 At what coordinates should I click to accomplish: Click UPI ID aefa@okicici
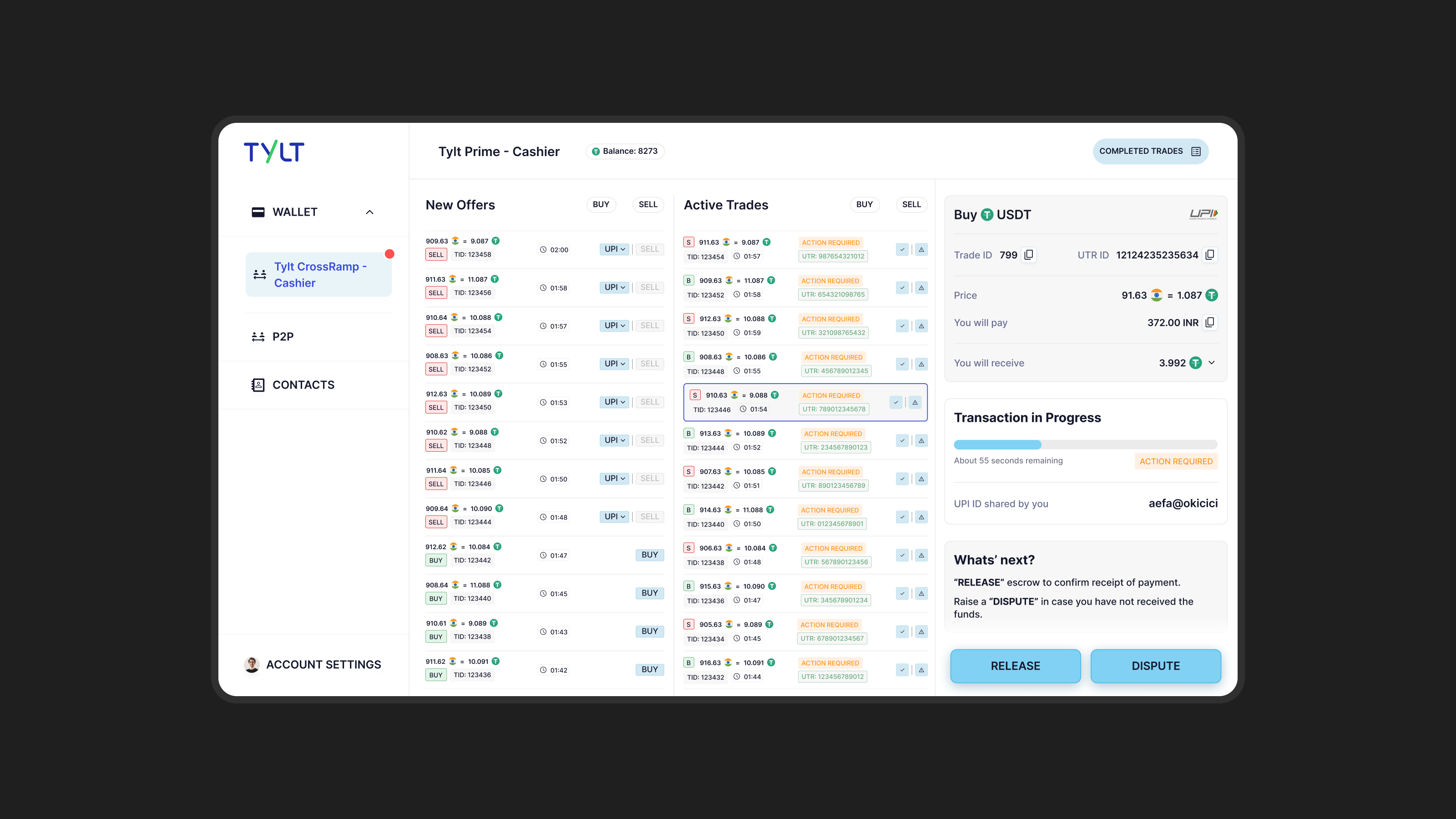(1183, 504)
